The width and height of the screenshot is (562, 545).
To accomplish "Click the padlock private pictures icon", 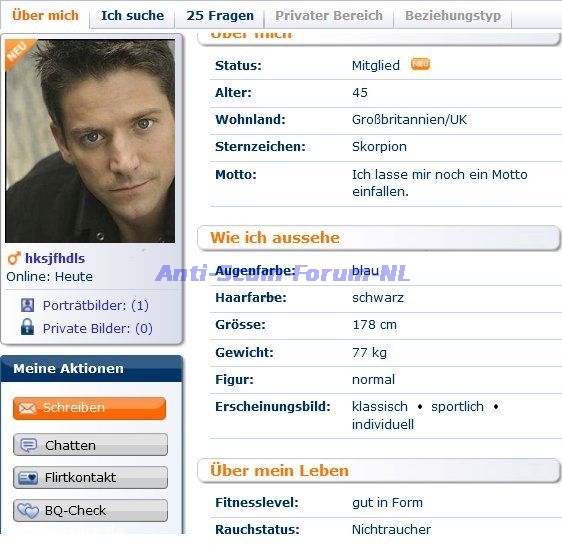I will click(x=27, y=327).
